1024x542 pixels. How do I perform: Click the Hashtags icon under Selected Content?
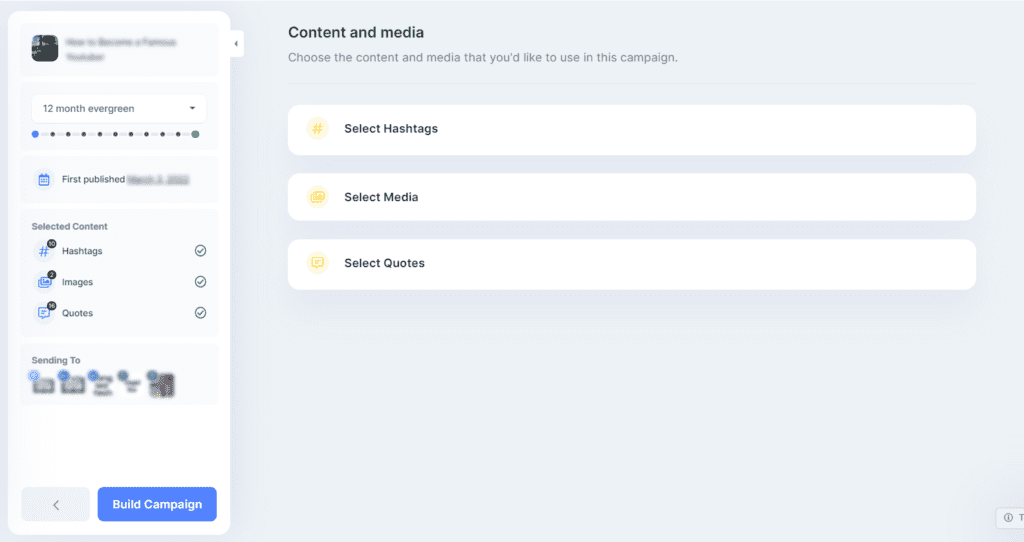44,251
